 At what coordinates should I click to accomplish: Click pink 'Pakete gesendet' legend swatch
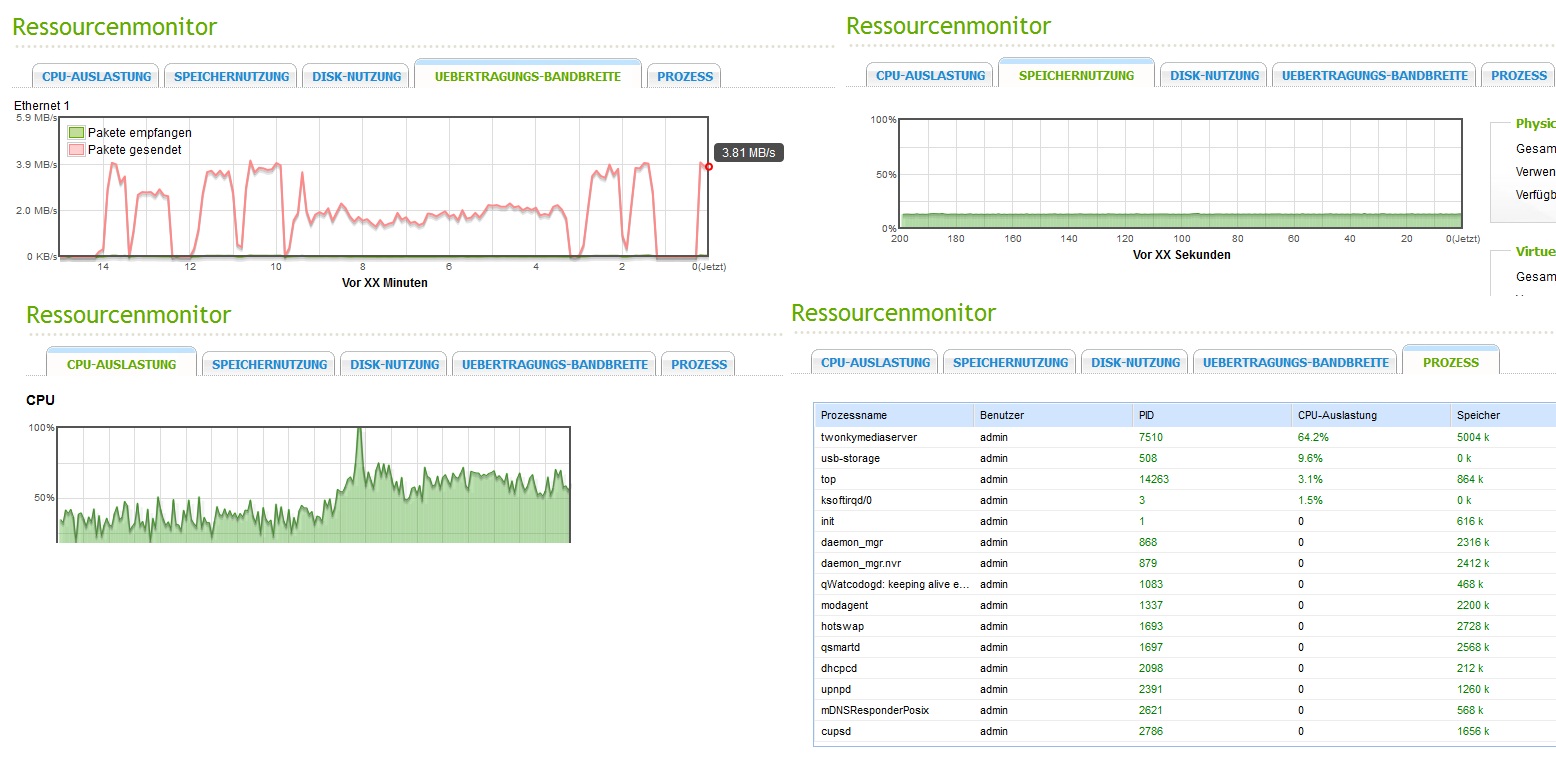(76, 149)
